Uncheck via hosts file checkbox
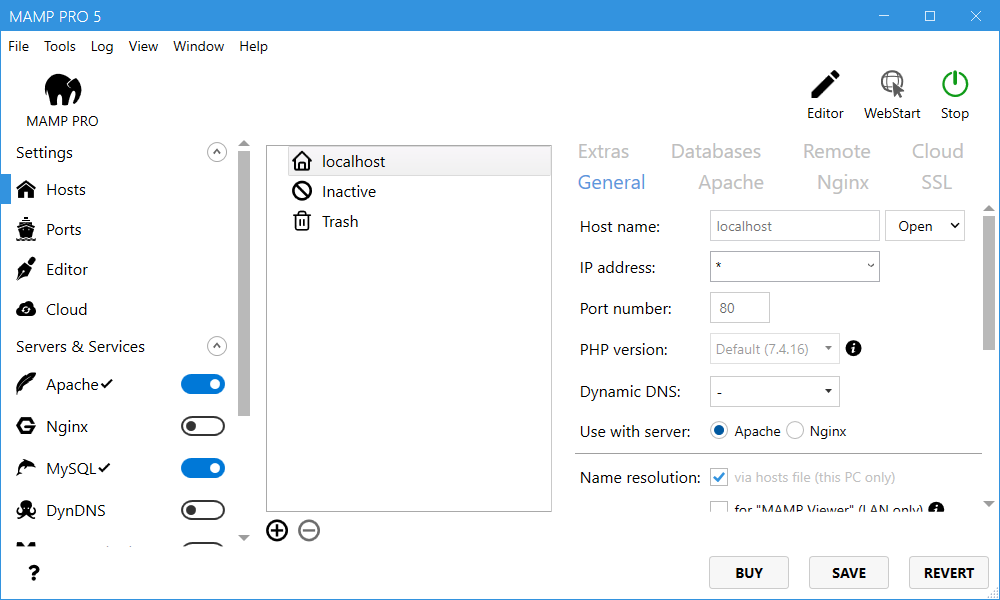The width and height of the screenshot is (1000, 600). click(x=718, y=477)
